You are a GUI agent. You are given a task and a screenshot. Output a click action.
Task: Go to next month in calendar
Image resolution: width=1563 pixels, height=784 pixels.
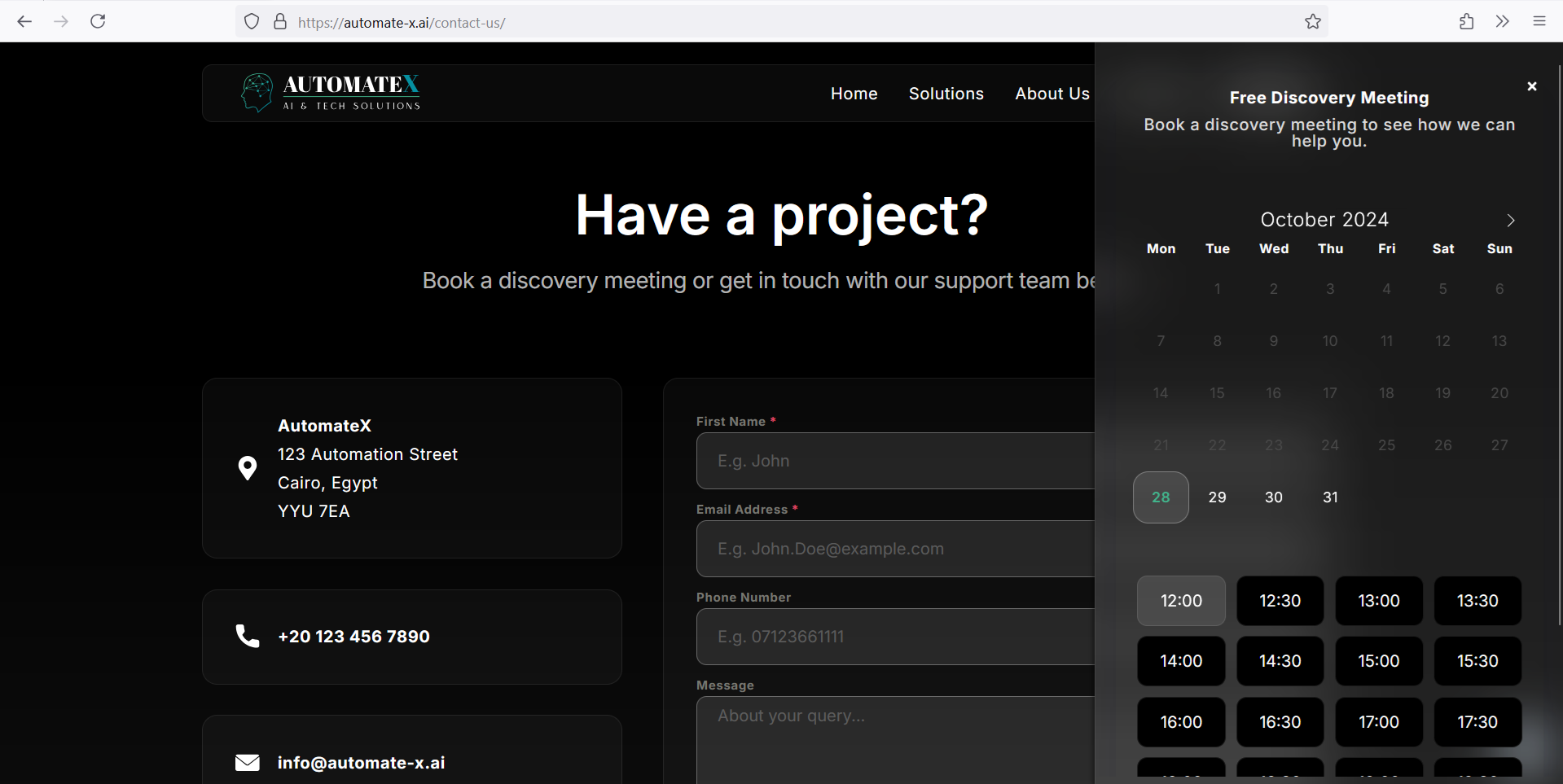(x=1510, y=221)
